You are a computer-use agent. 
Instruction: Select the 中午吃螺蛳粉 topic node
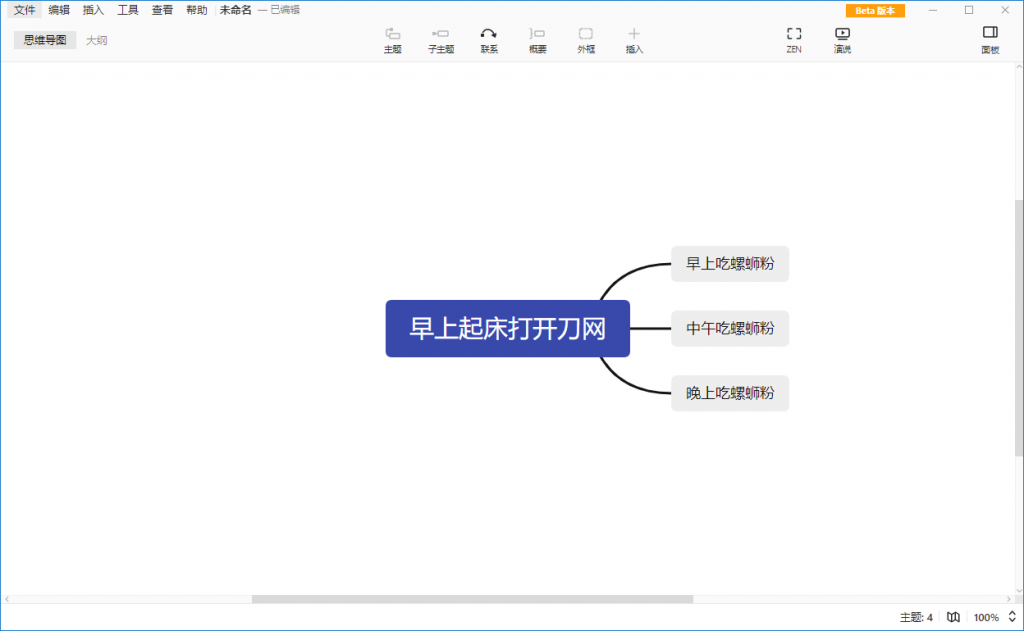(x=729, y=328)
